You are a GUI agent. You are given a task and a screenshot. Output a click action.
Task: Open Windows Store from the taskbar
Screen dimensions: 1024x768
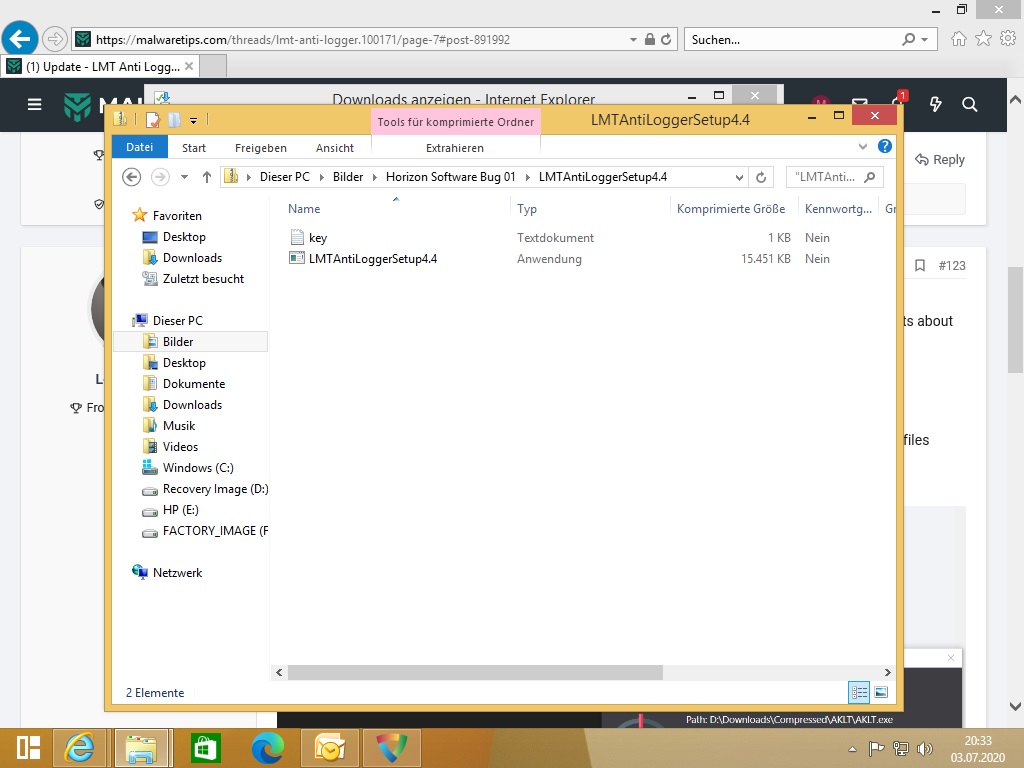pyautogui.click(x=205, y=748)
